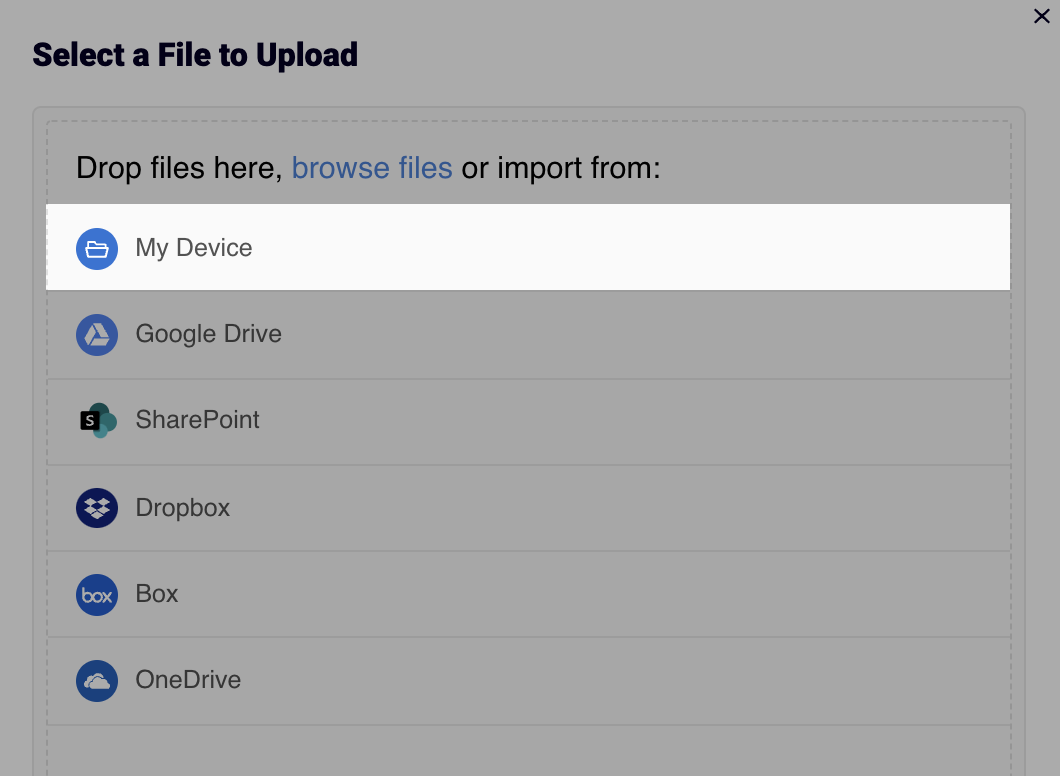Click the "Drop files here" text
Screen dimensions: 1060x776
point(179,168)
